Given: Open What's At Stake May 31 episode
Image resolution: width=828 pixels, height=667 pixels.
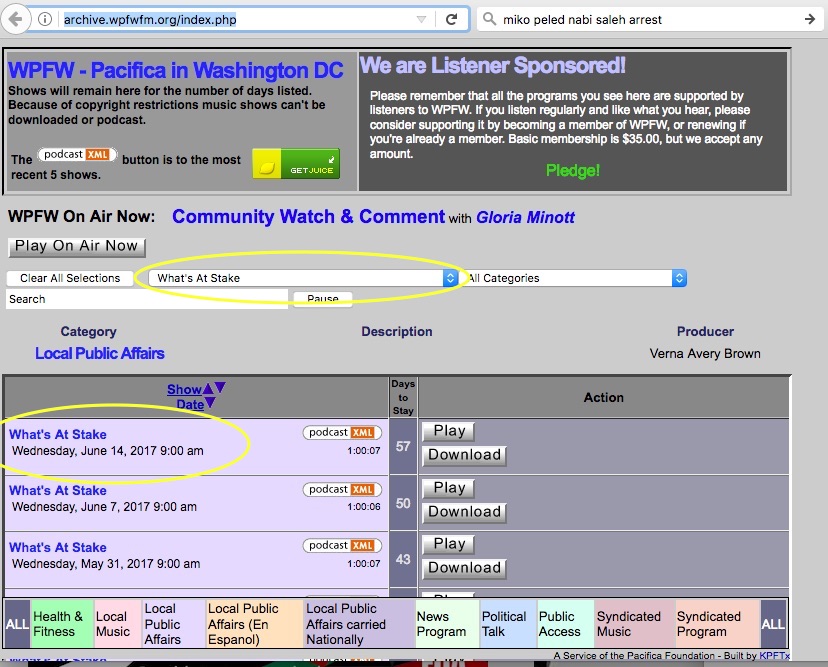Looking at the screenshot, I should point(58,548).
